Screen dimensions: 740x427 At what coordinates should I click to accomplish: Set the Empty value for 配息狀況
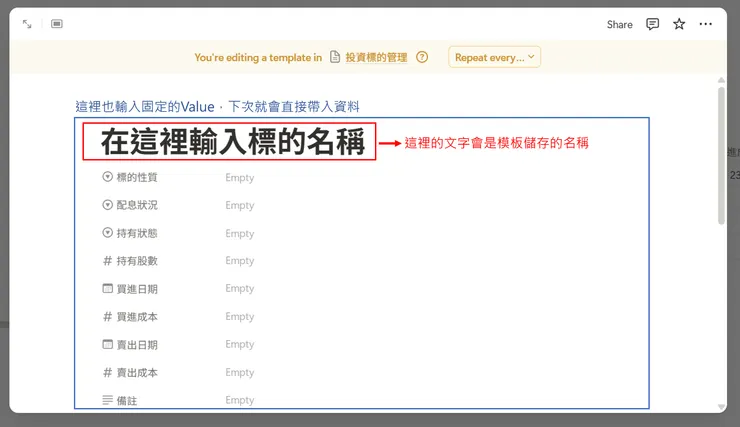[x=240, y=206]
